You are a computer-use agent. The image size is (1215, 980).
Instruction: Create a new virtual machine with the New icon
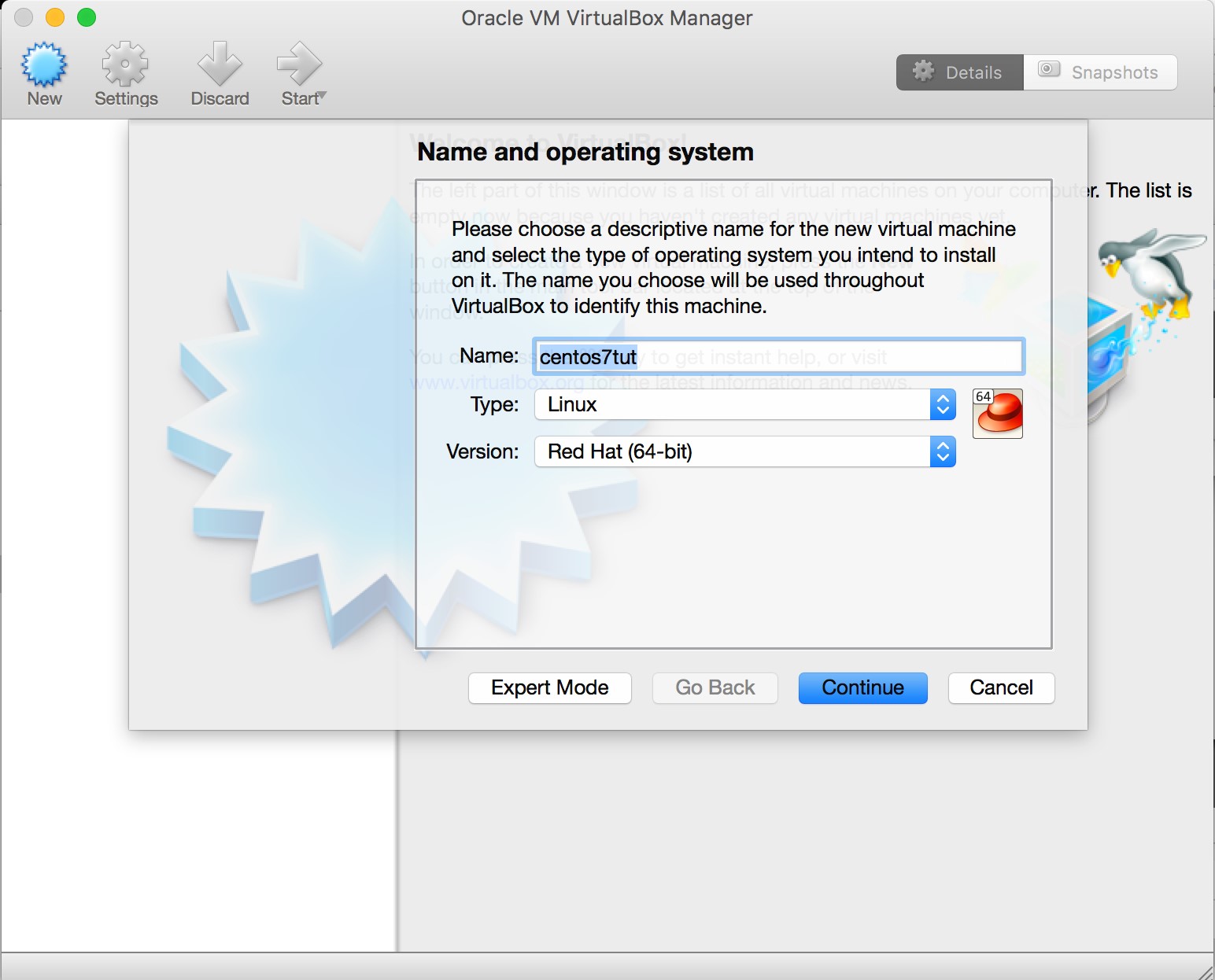pyautogui.click(x=44, y=69)
